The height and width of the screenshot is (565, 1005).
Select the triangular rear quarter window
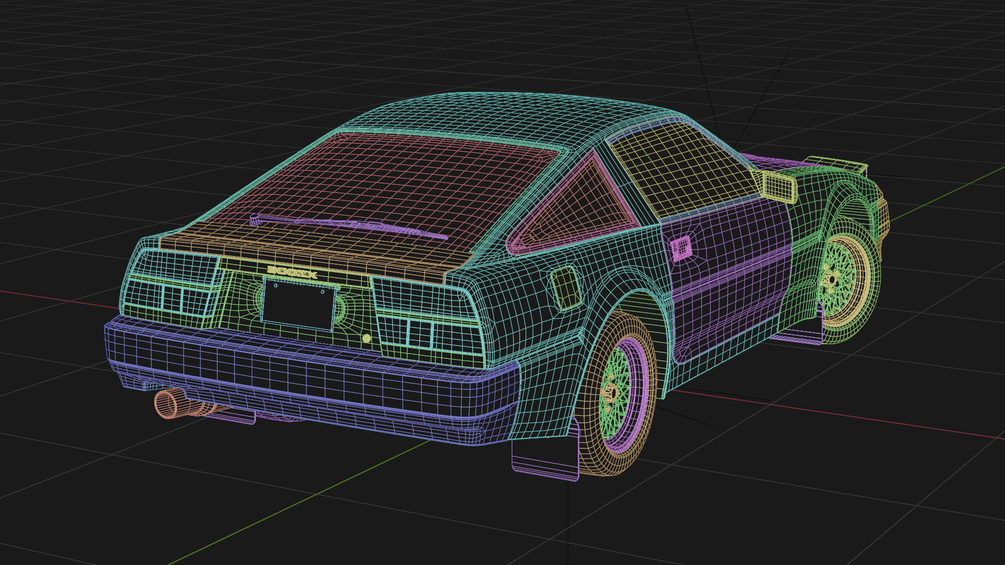coord(577,208)
